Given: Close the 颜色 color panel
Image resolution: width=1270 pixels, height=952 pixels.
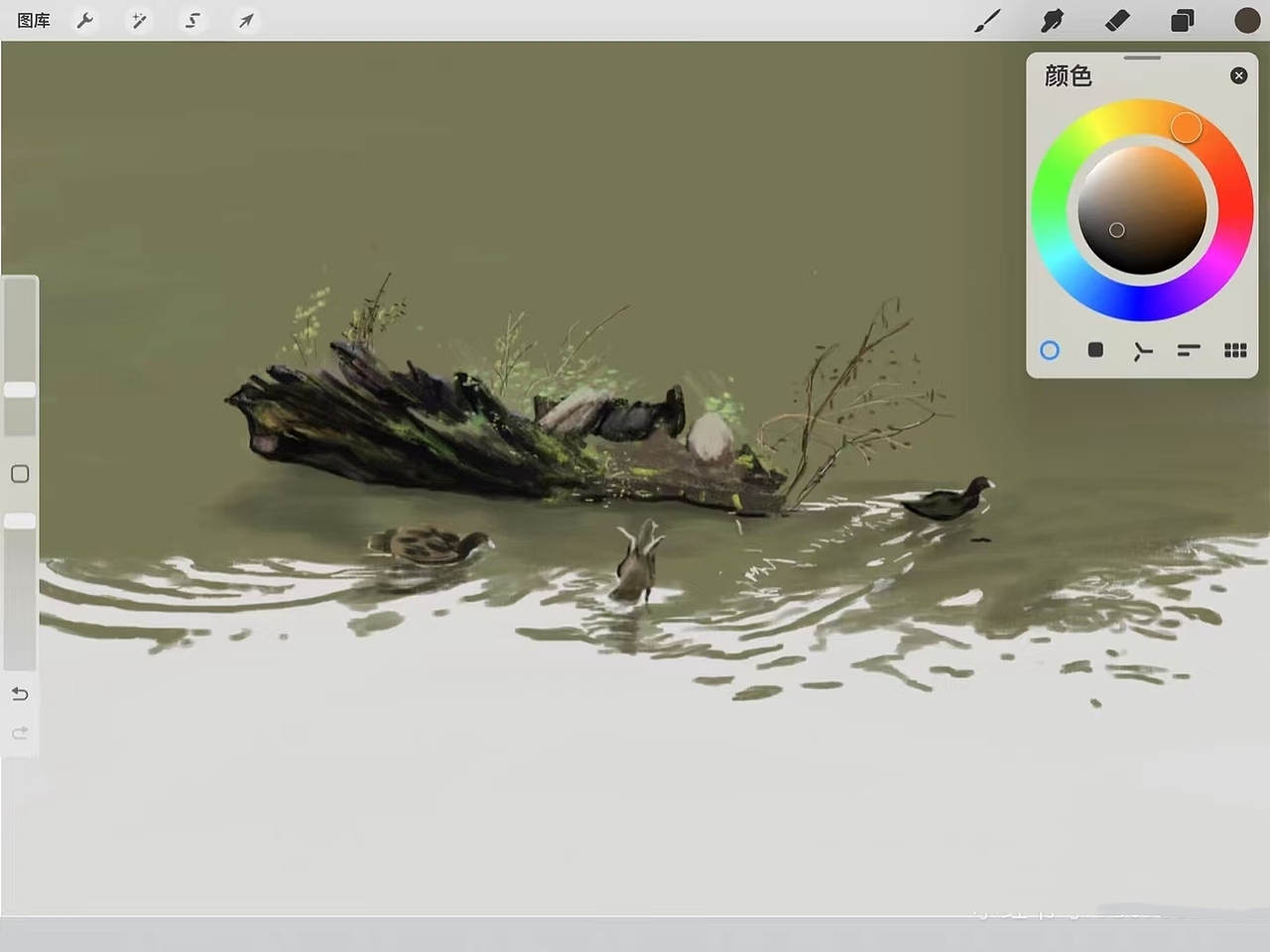Looking at the screenshot, I should pos(1238,75).
